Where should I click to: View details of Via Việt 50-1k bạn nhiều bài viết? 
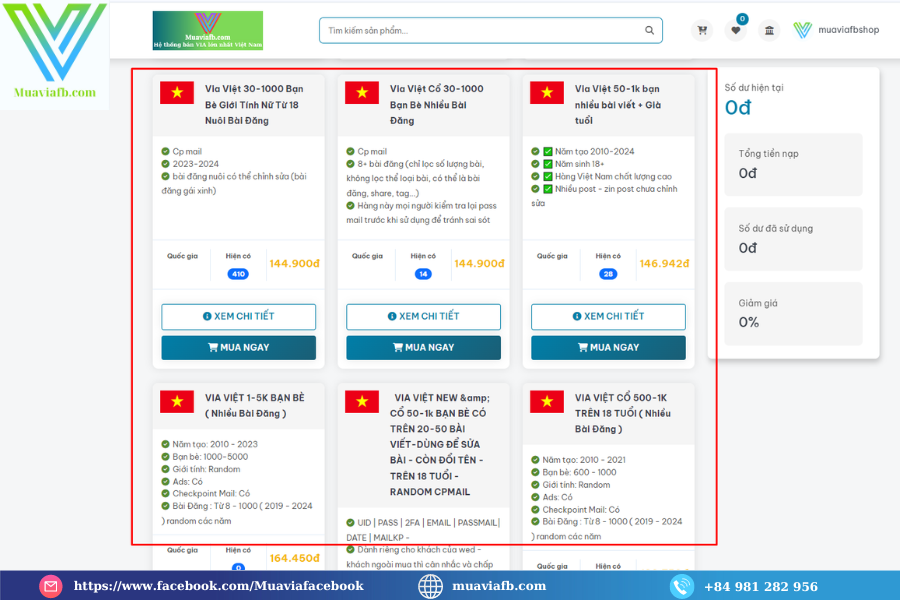coord(608,316)
